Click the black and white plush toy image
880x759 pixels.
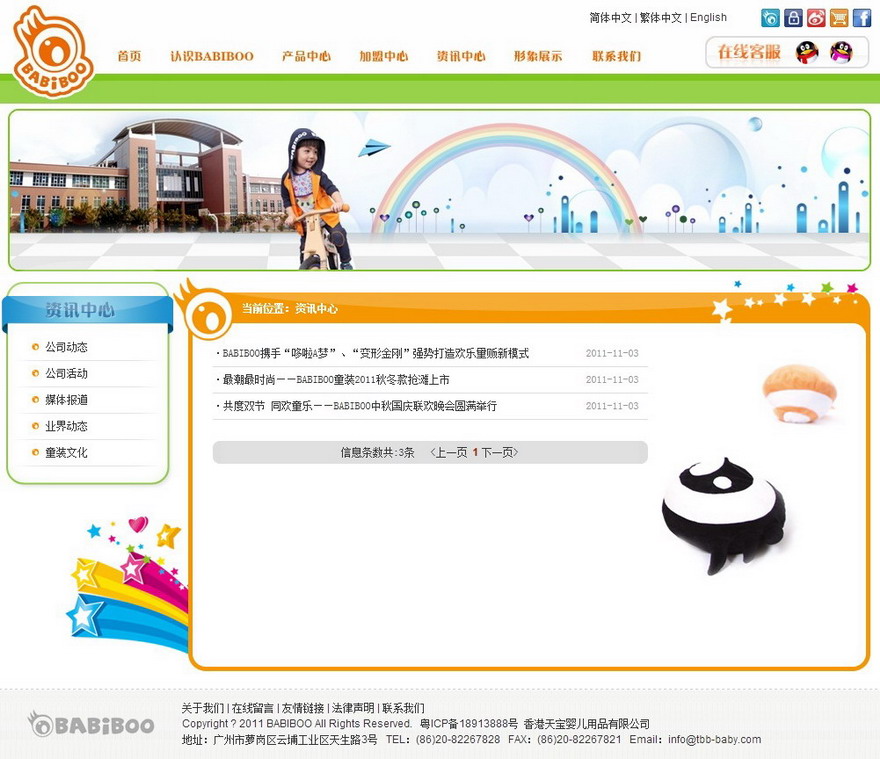coord(725,515)
